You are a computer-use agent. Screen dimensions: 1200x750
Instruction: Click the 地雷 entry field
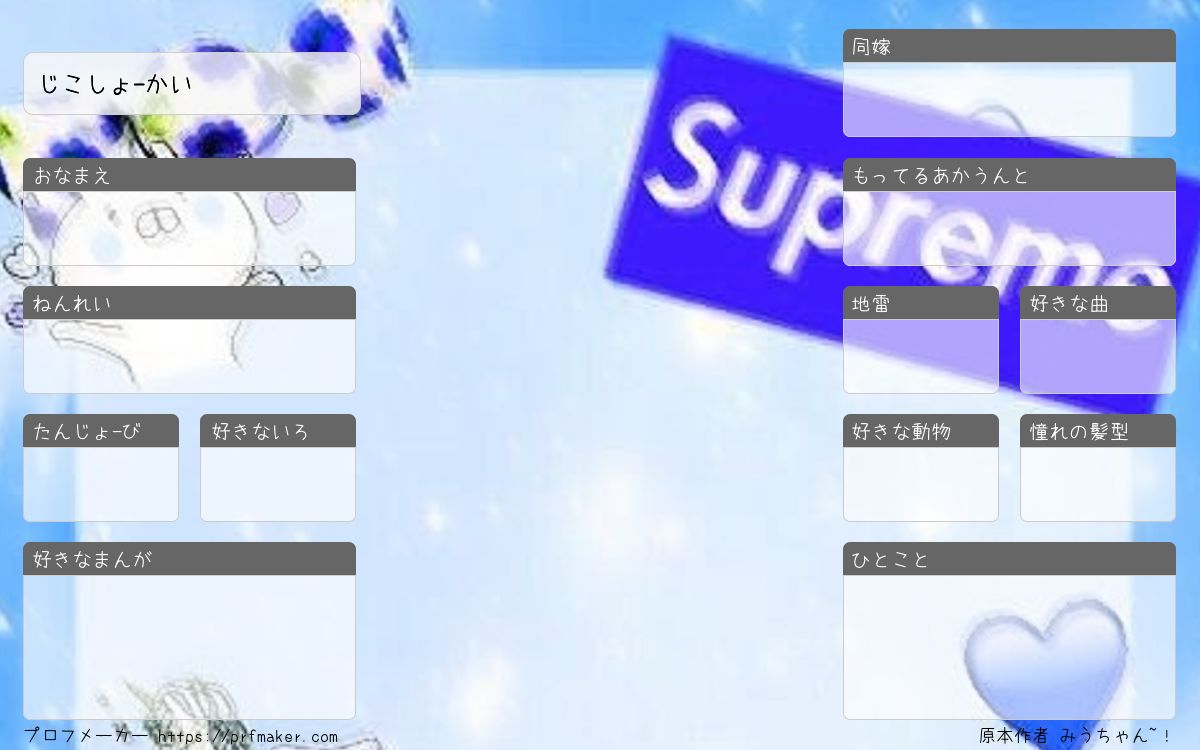coord(921,356)
